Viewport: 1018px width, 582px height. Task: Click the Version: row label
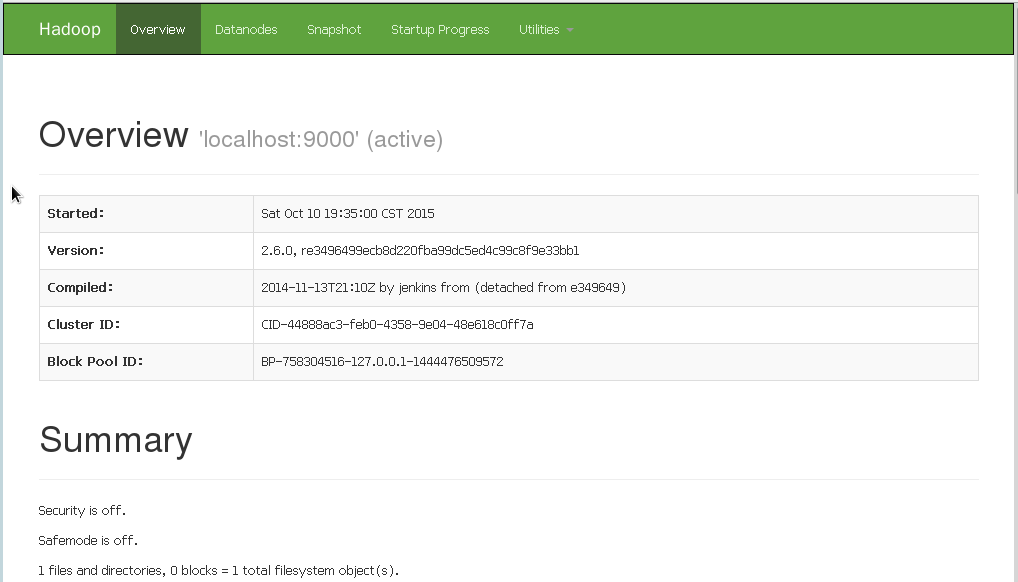tap(75, 251)
